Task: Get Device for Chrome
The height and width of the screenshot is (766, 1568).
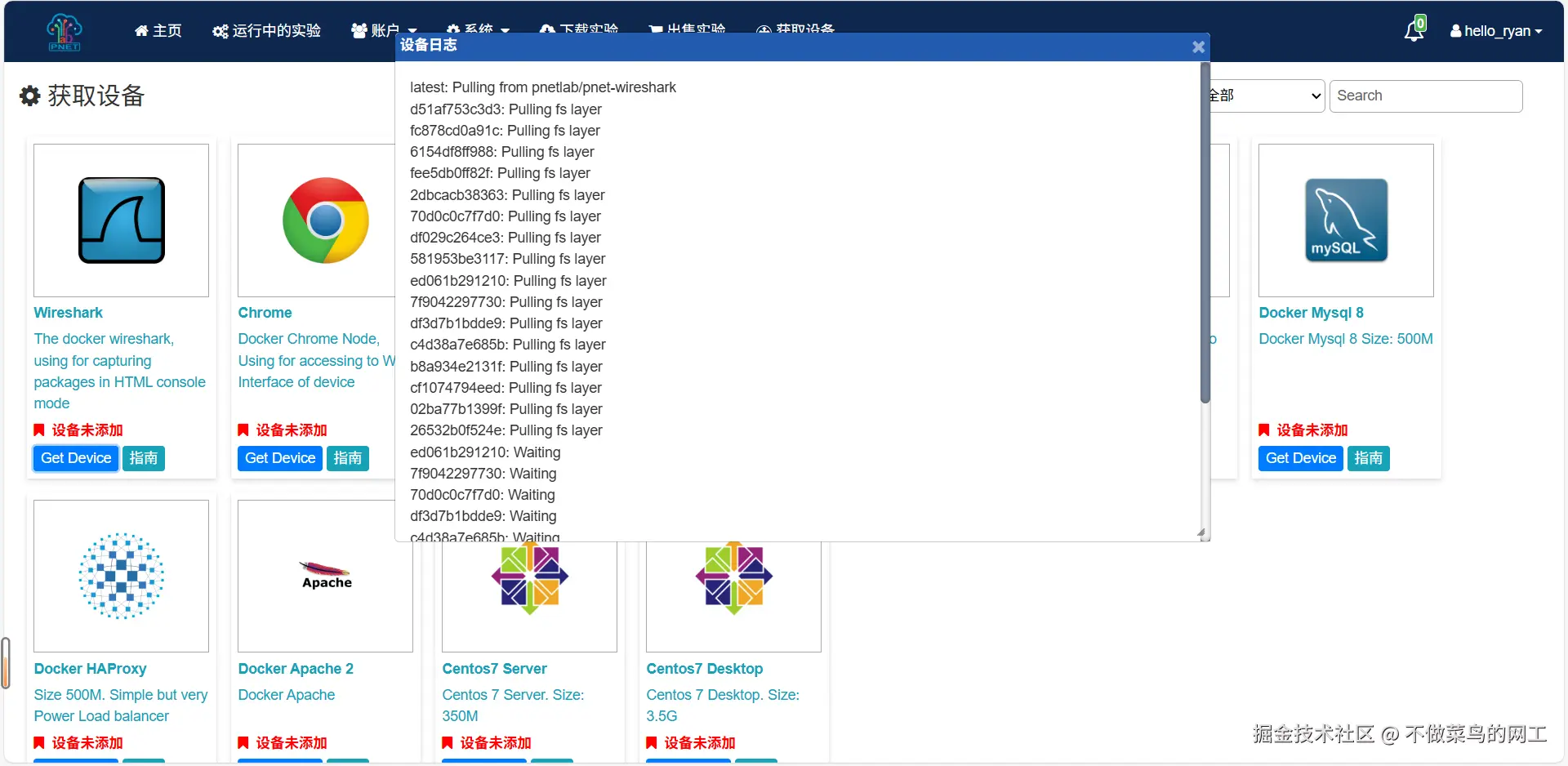Action: (x=280, y=458)
